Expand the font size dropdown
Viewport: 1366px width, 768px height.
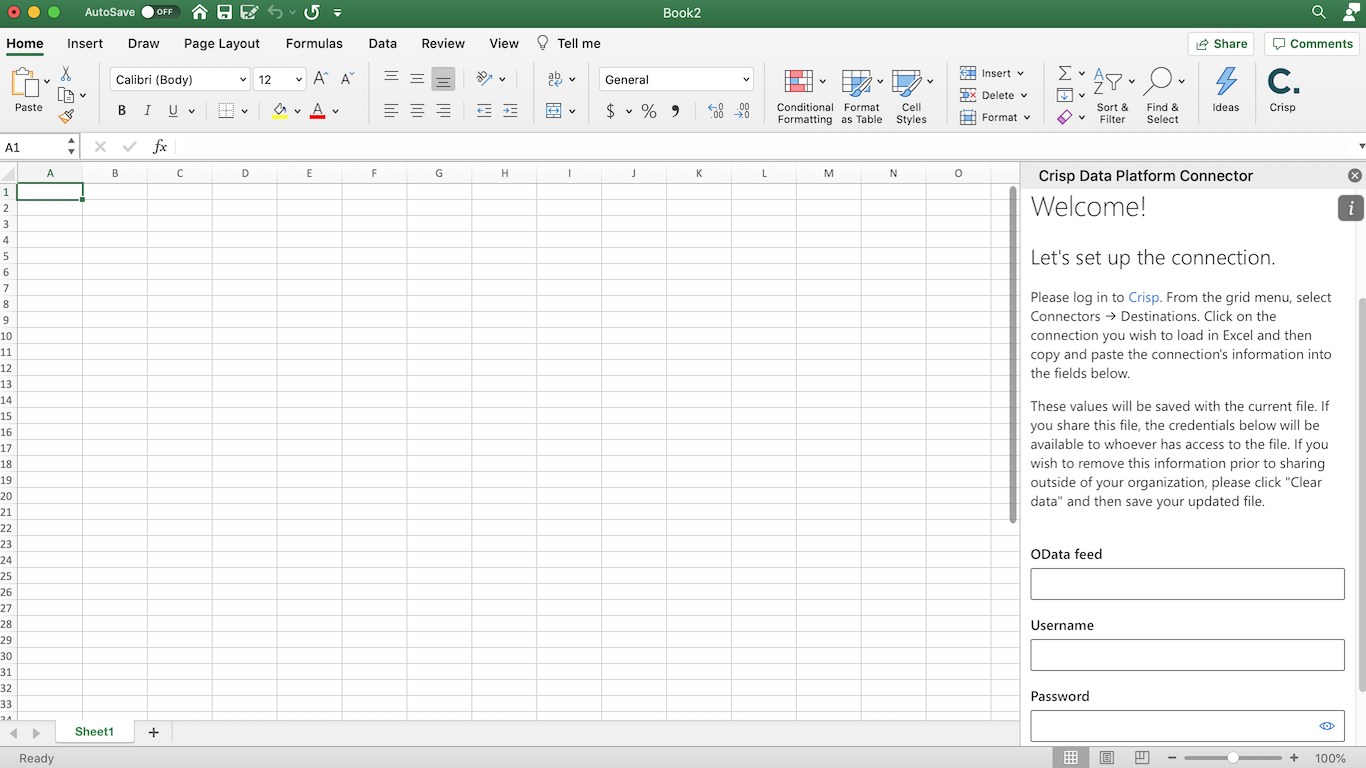pyautogui.click(x=299, y=80)
